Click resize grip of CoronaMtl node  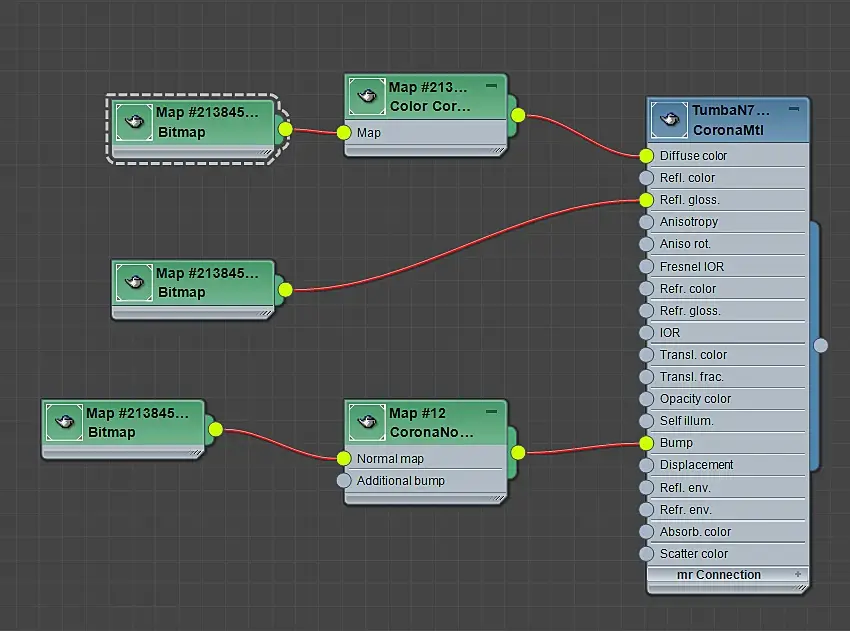point(800,588)
